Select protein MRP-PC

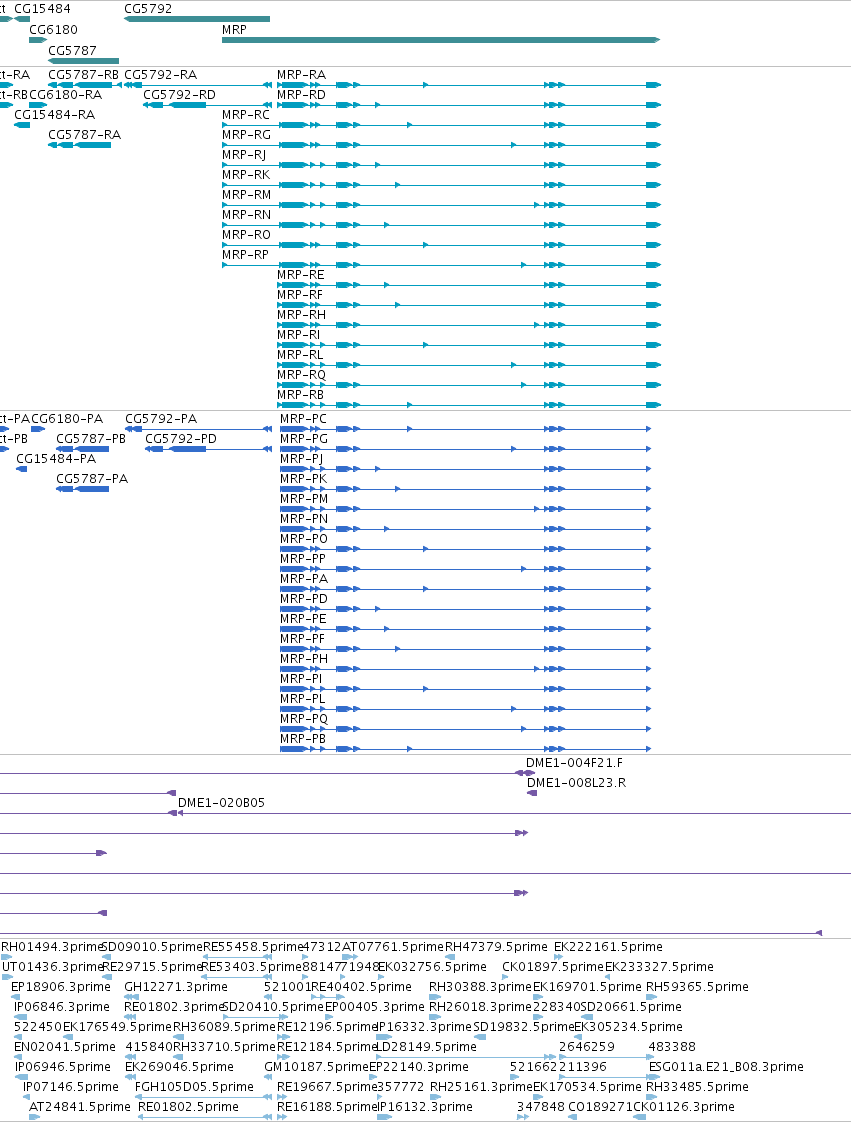click(303, 419)
